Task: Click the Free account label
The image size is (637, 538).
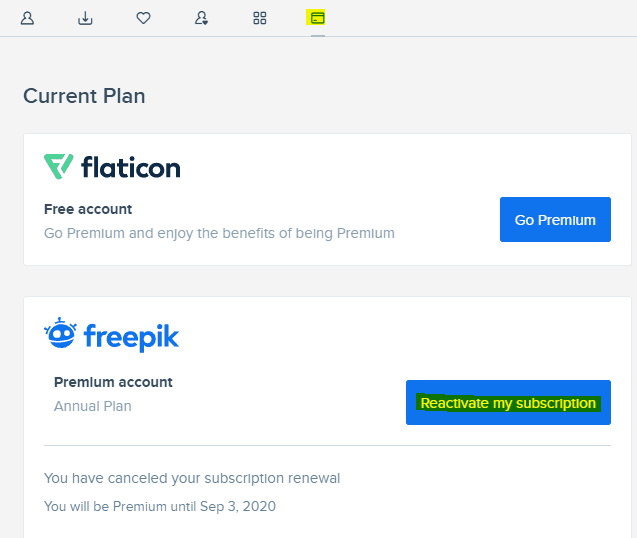Action: [88, 209]
